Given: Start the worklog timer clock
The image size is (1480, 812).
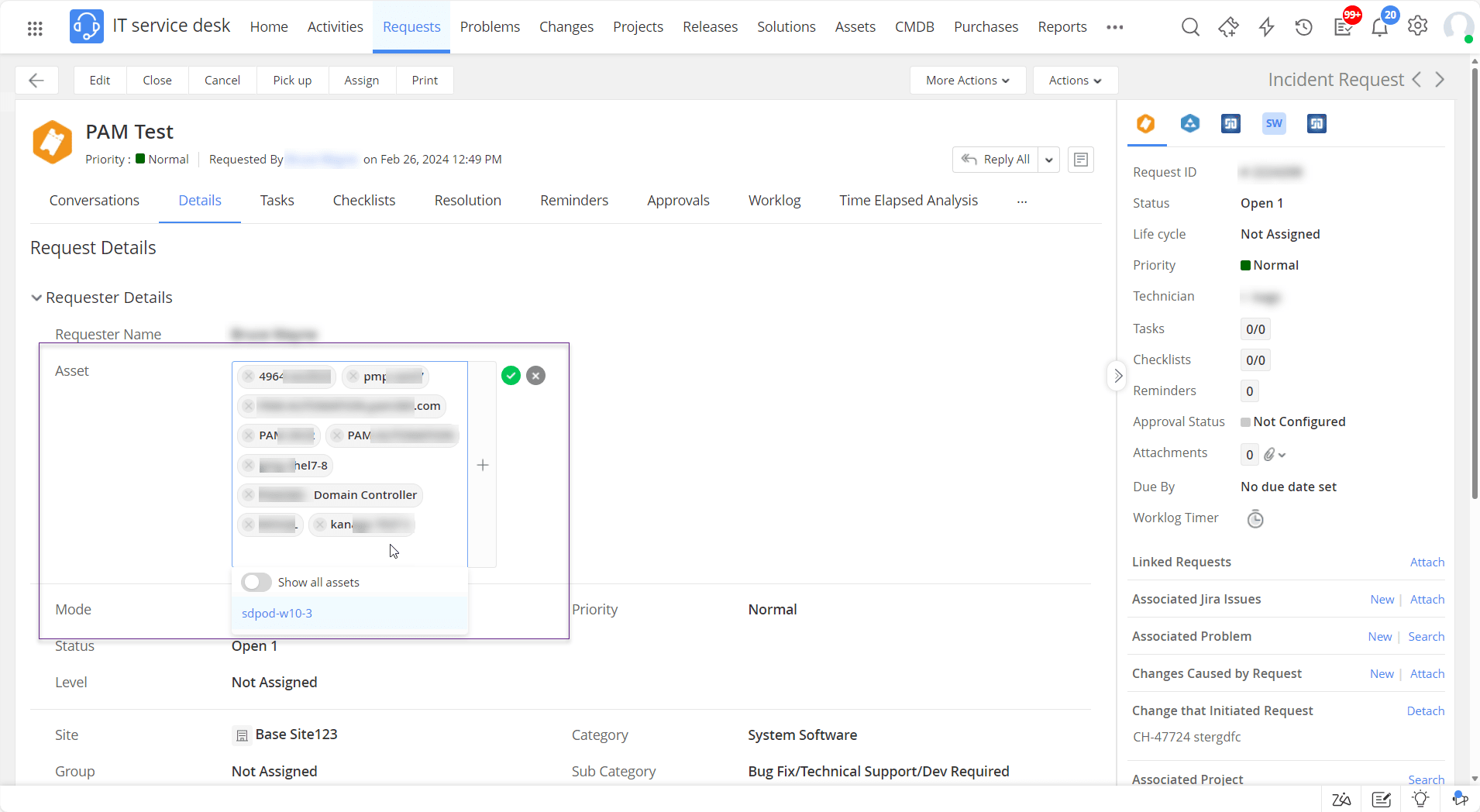Looking at the screenshot, I should 1255,519.
